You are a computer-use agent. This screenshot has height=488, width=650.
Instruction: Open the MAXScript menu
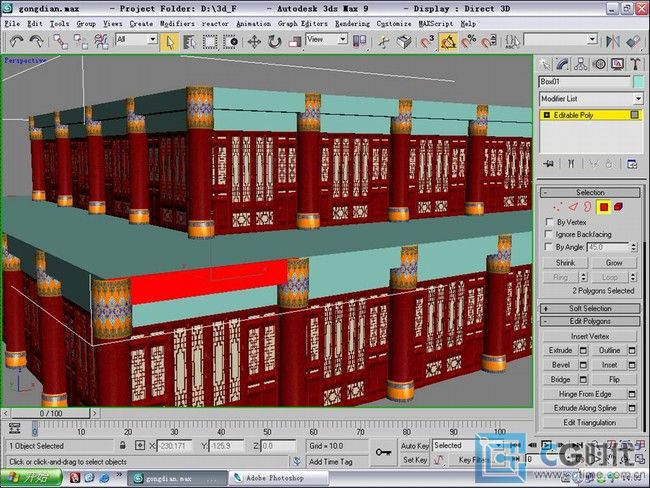[x=436, y=24]
